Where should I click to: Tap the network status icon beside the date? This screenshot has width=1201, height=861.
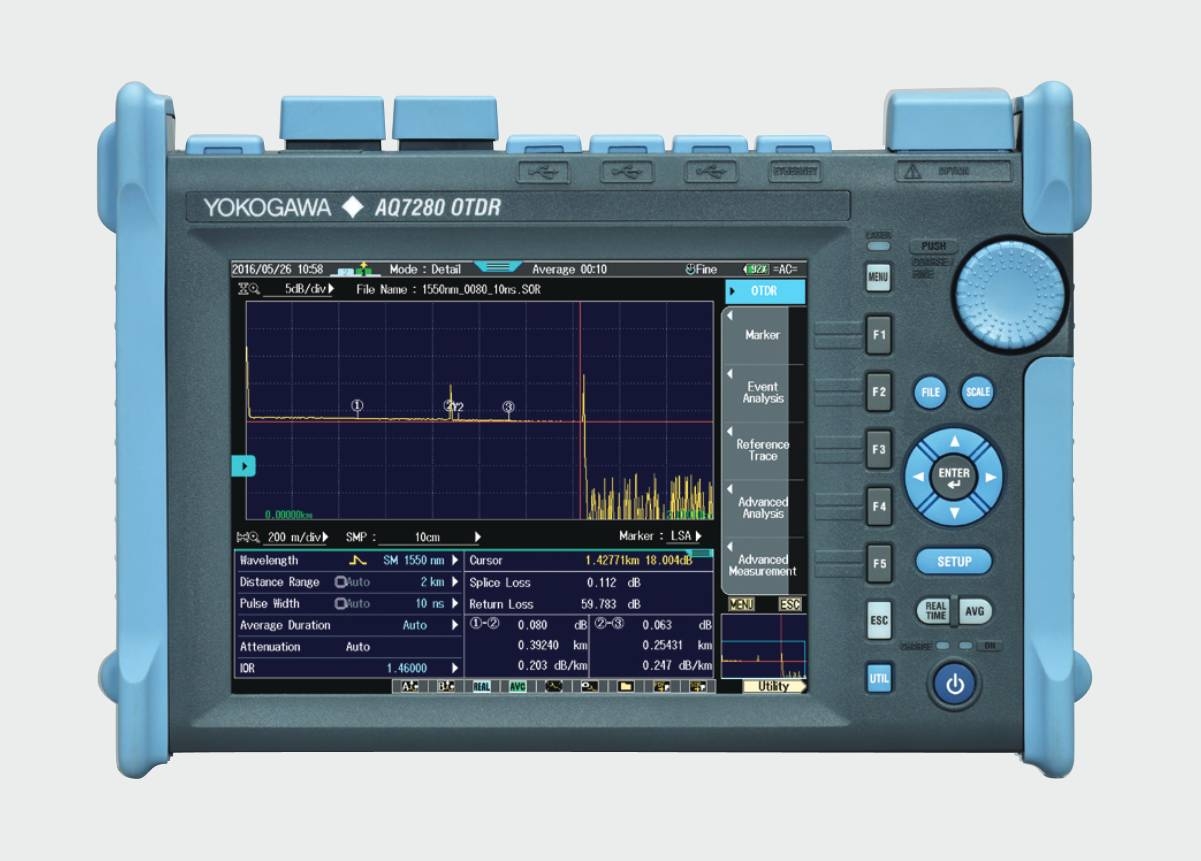(355, 269)
